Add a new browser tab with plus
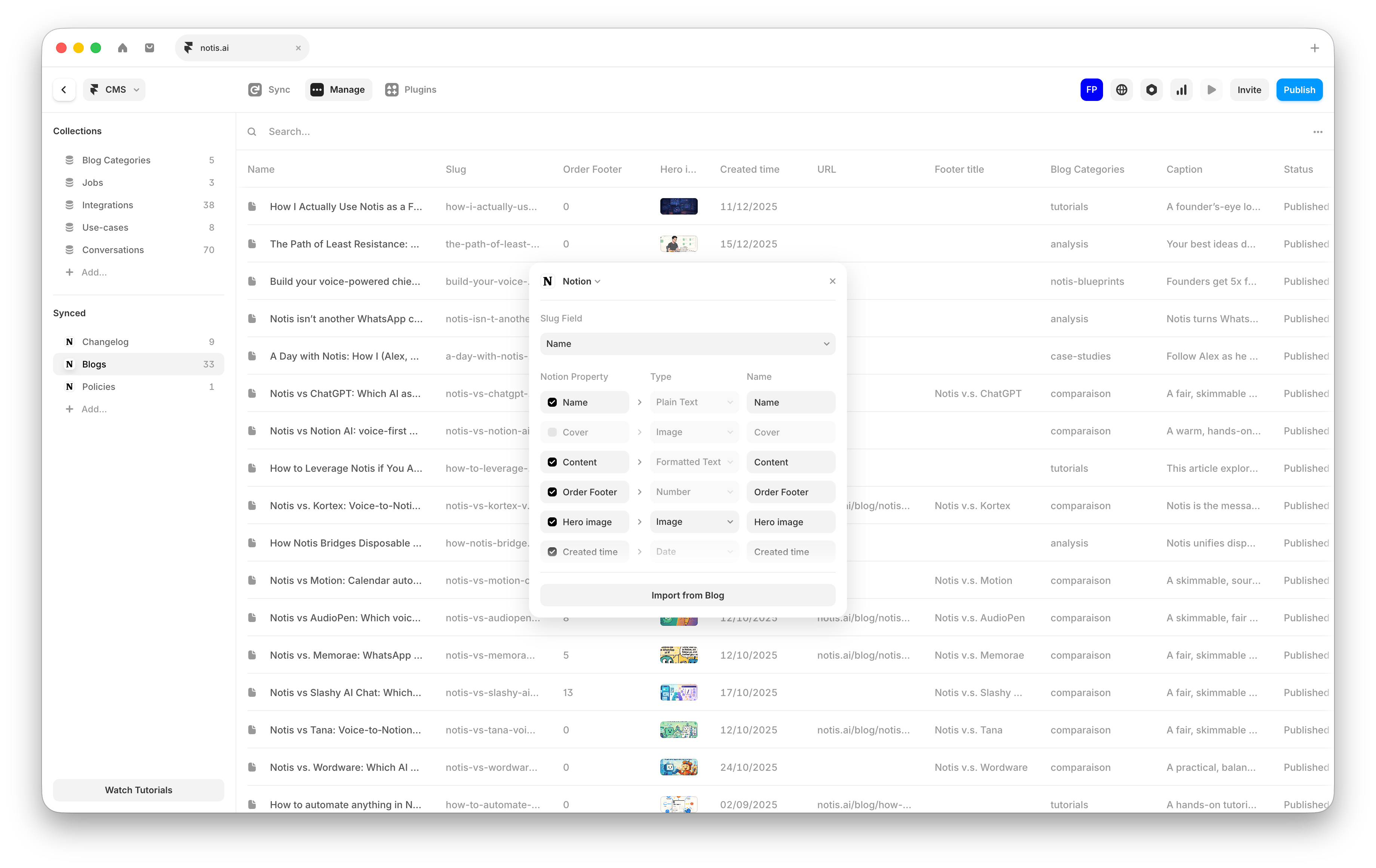The width and height of the screenshot is (1376, 868). tap(1314, 48)
